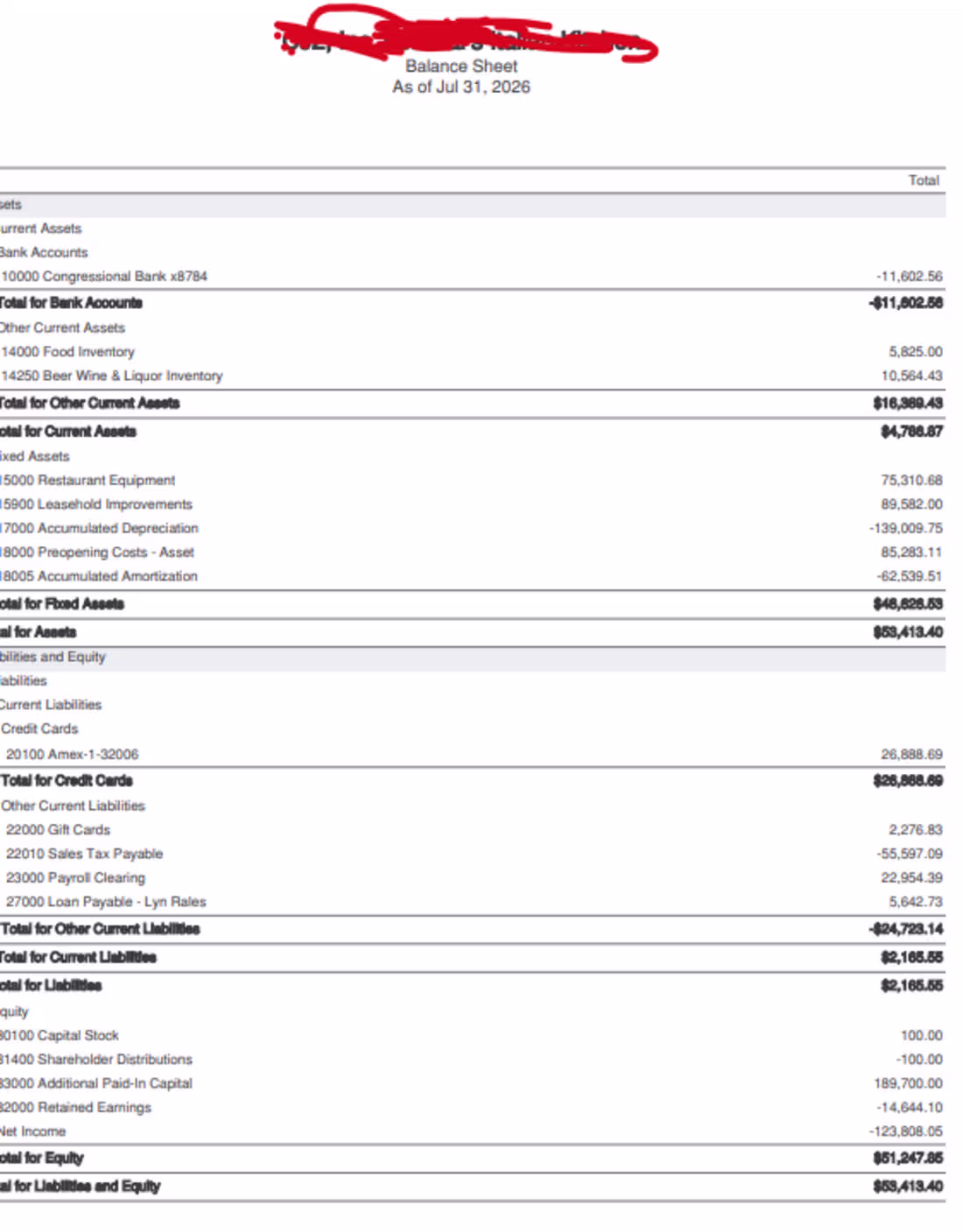963x1232 pixels.
Task: Click Total for Current Liabilities label
Action: [78, 958]
